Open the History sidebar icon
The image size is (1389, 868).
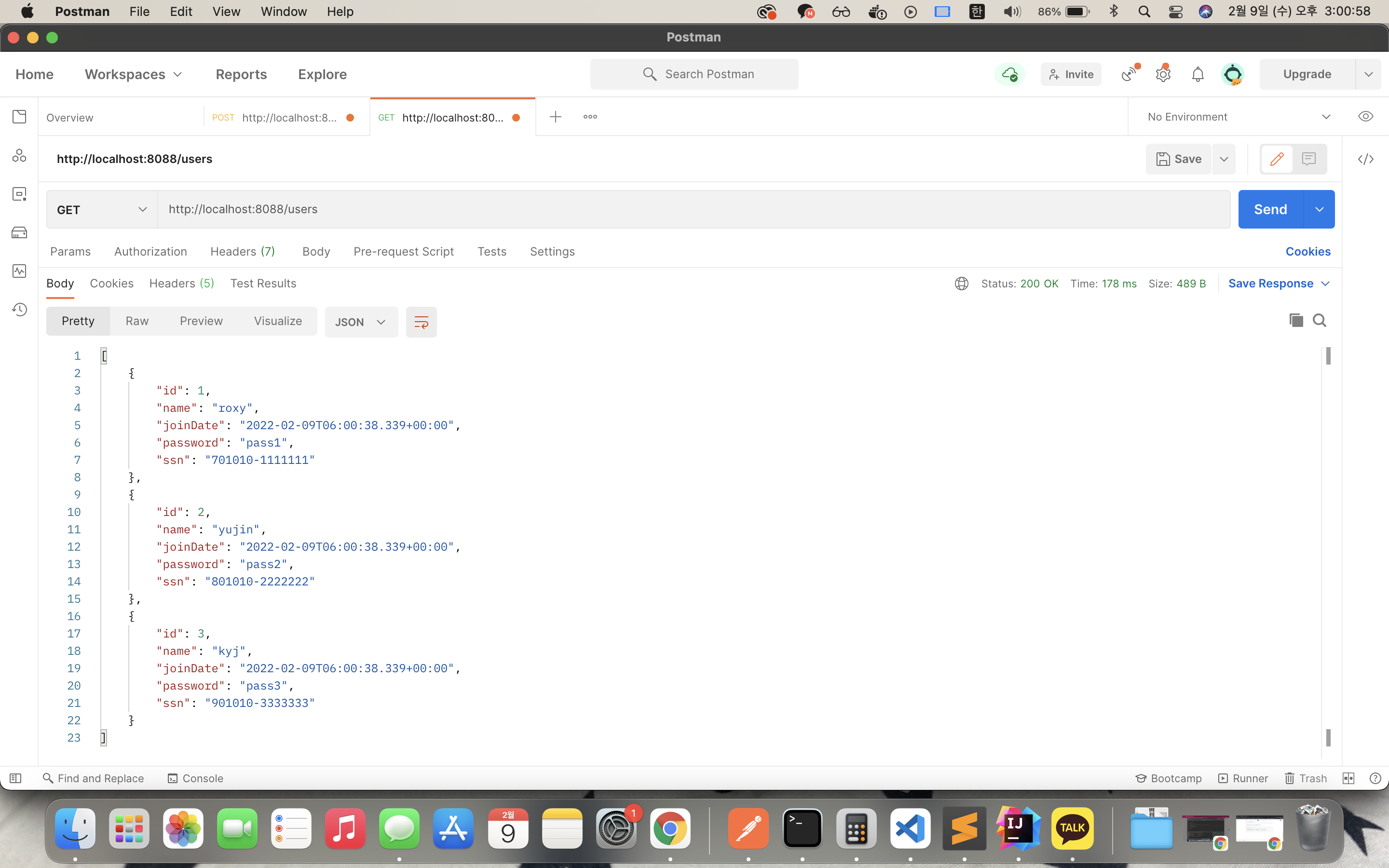point(19,310)
